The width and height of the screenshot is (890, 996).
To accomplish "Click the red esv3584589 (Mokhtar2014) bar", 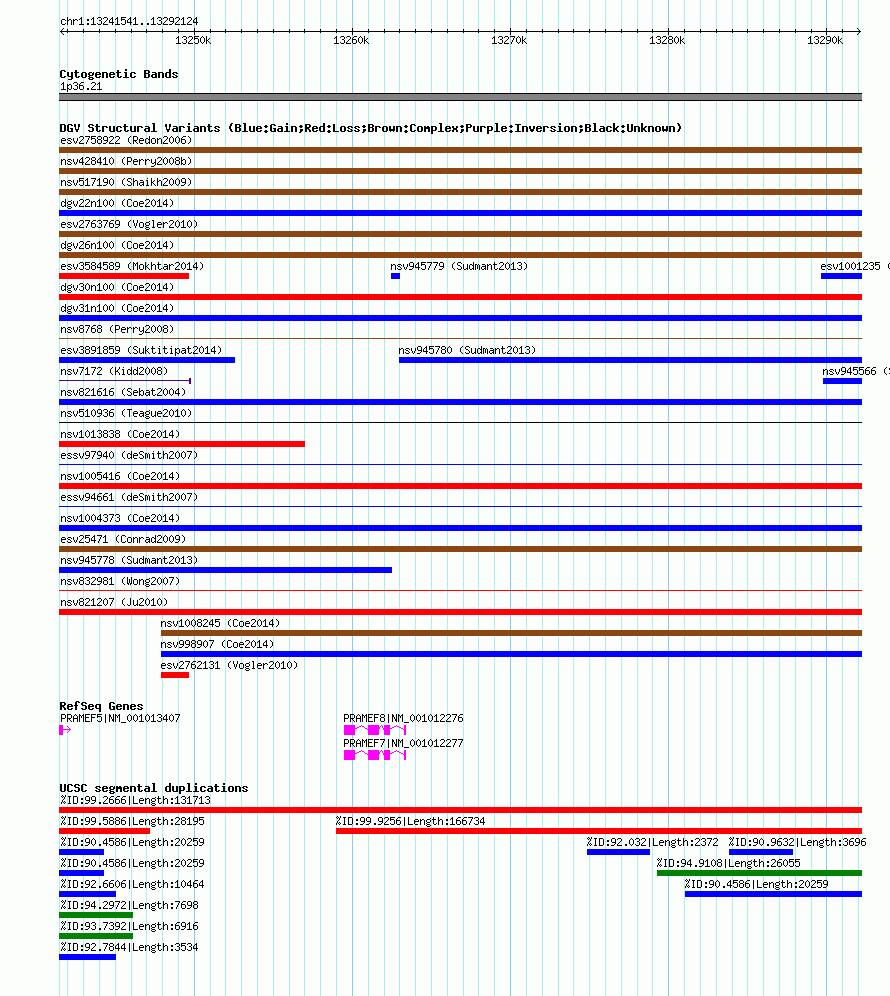I will (x=124, y=276).
